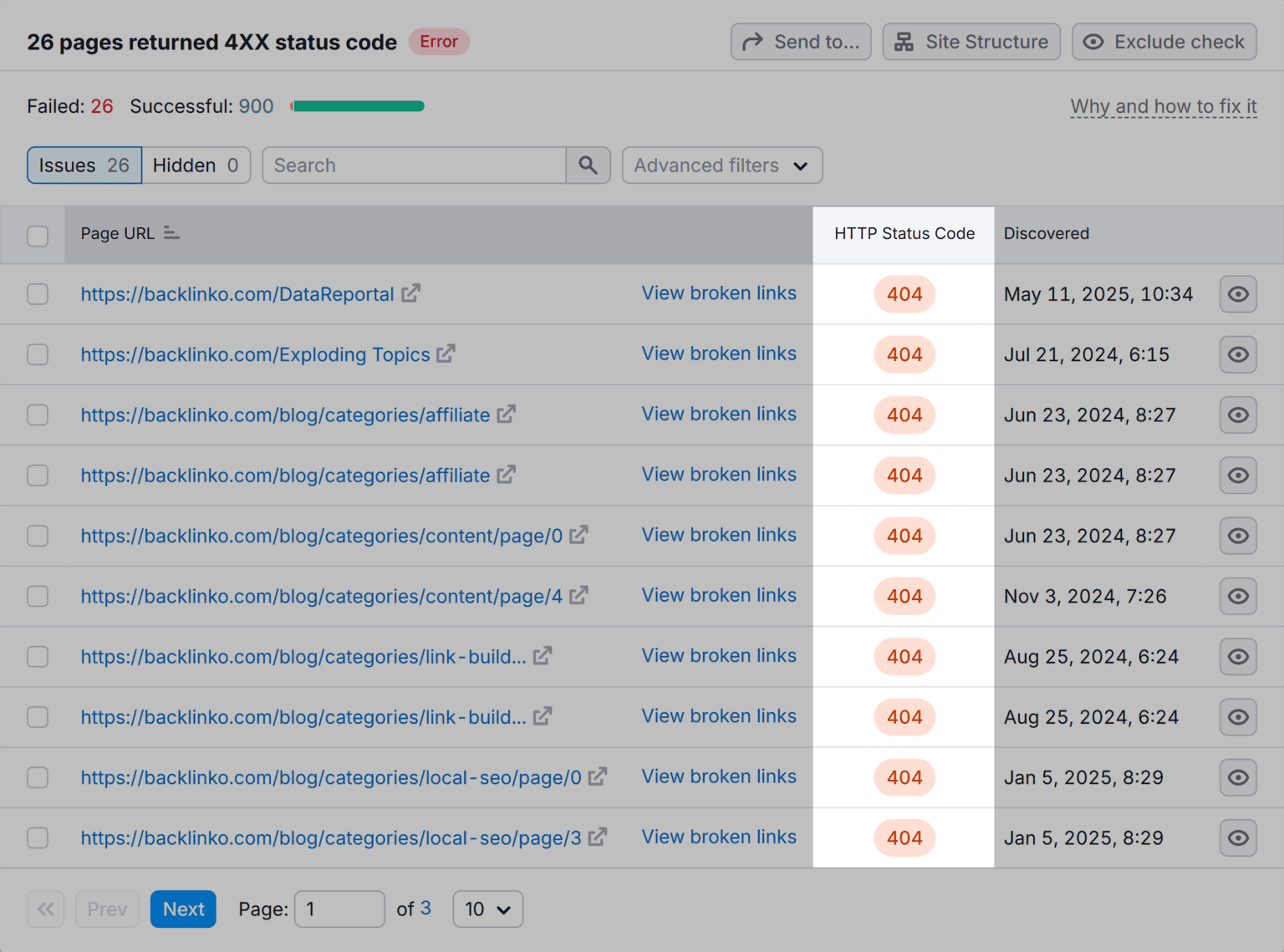Switch to the Hidden 0 tab
The height and width of the screenshot is (952, 1284).
[x=196, y=165]
